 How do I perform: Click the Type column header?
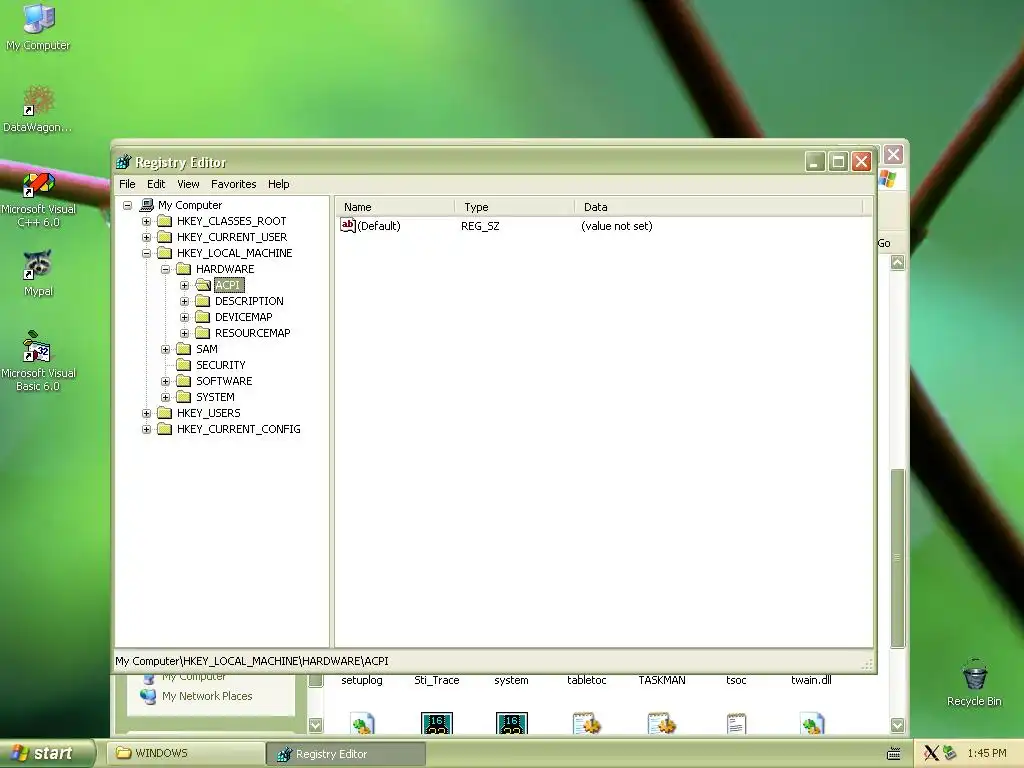(x=514, y=207)
